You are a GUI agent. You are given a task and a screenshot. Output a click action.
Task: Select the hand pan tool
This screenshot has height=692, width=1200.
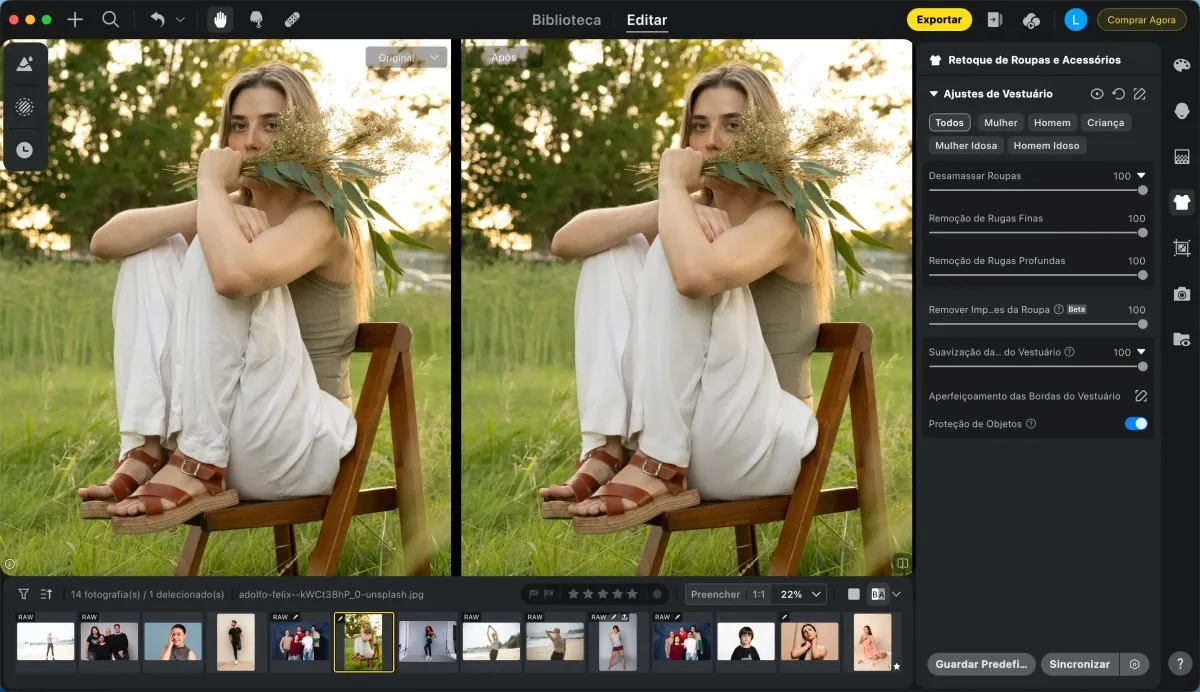click(220, 19)
